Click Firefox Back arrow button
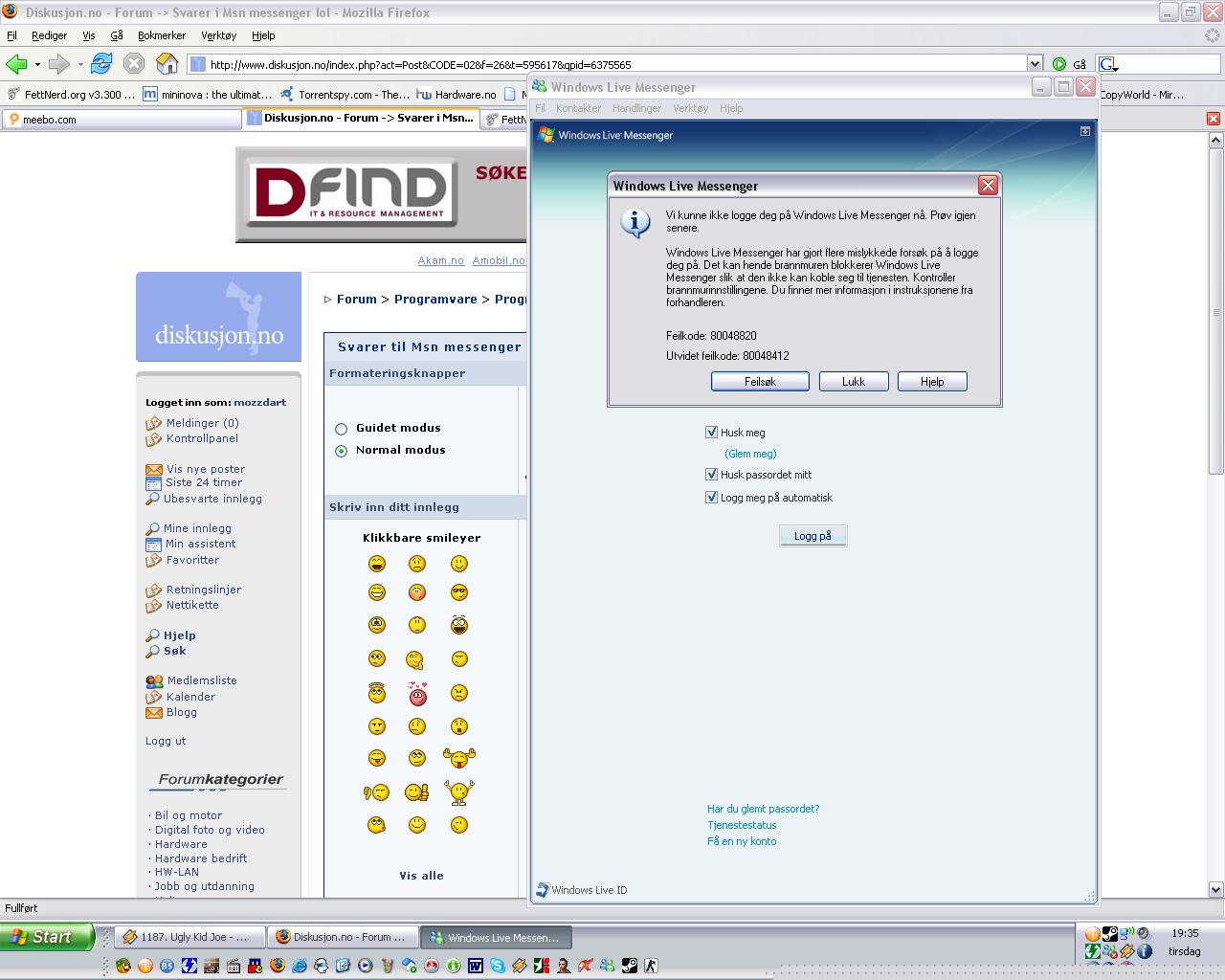1225x980 pixels. [16, 64]
